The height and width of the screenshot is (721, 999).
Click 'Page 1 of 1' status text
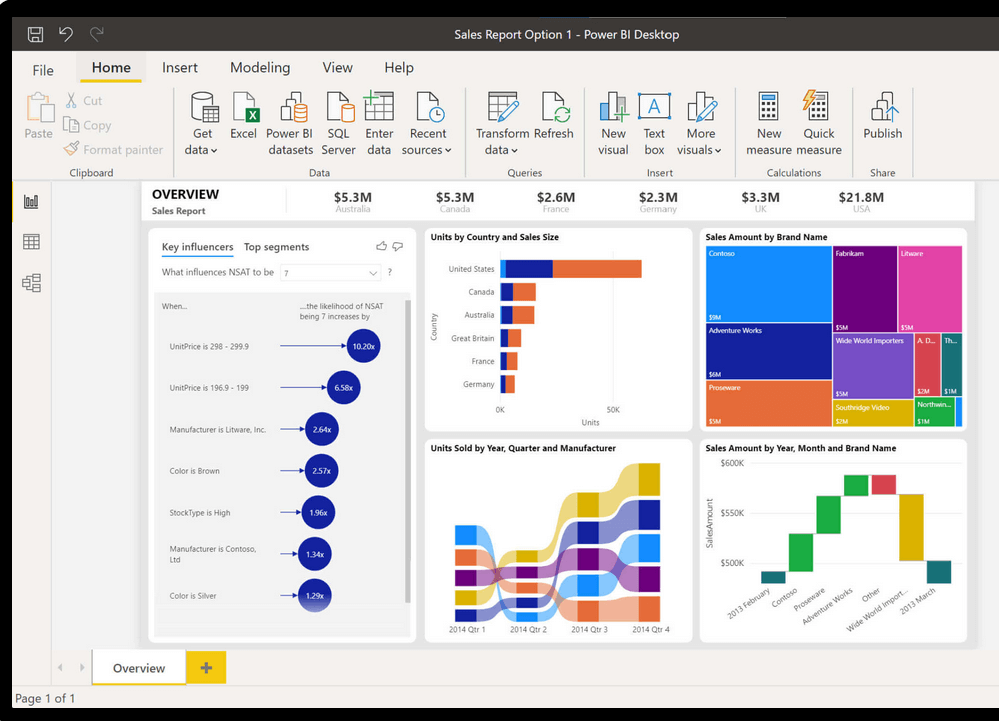45,698
